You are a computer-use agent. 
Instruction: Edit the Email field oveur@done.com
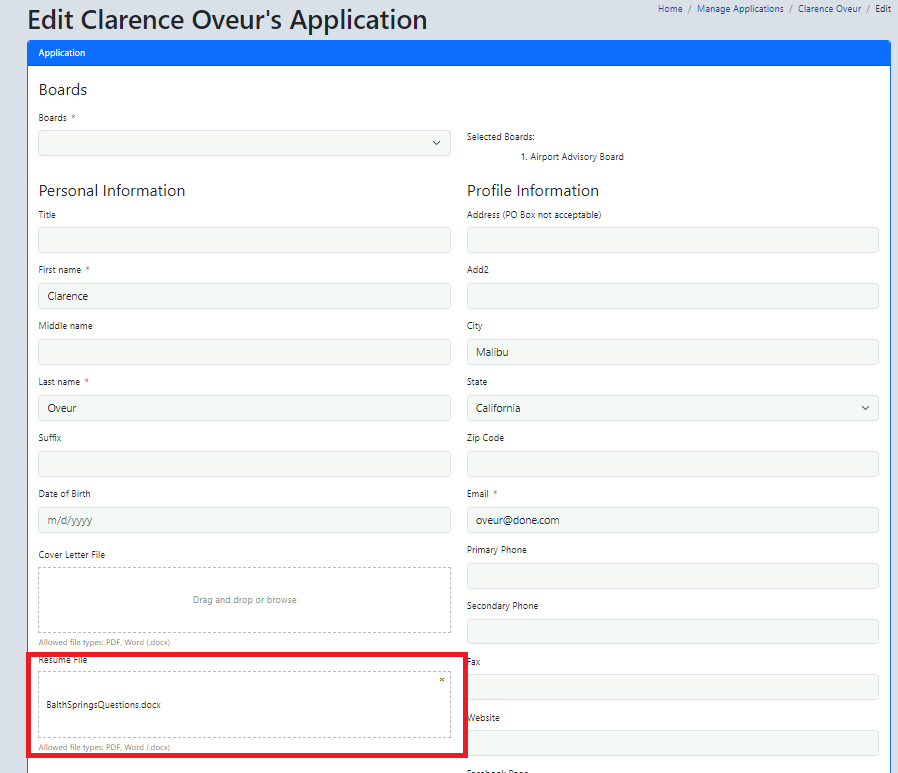coord(672,520)
